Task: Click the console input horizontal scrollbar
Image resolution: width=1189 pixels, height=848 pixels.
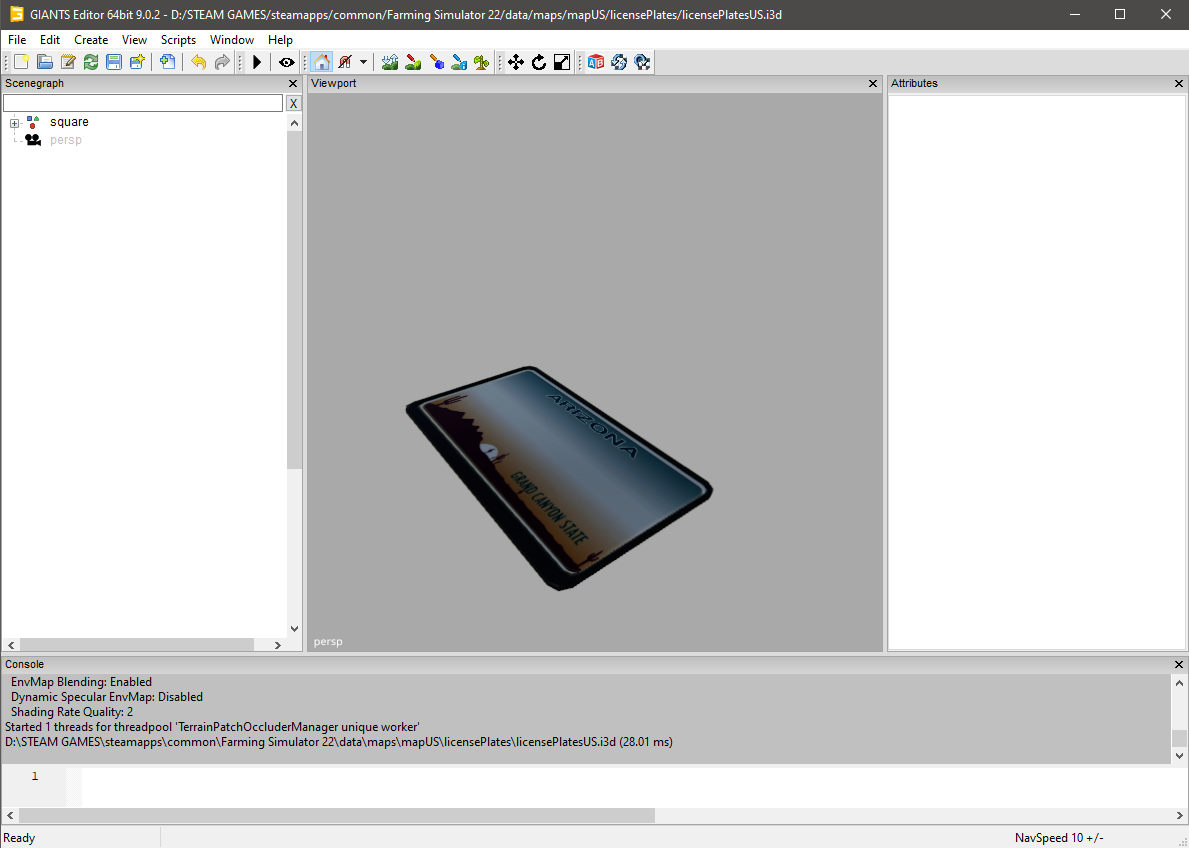Action: [x=337, y=816]
